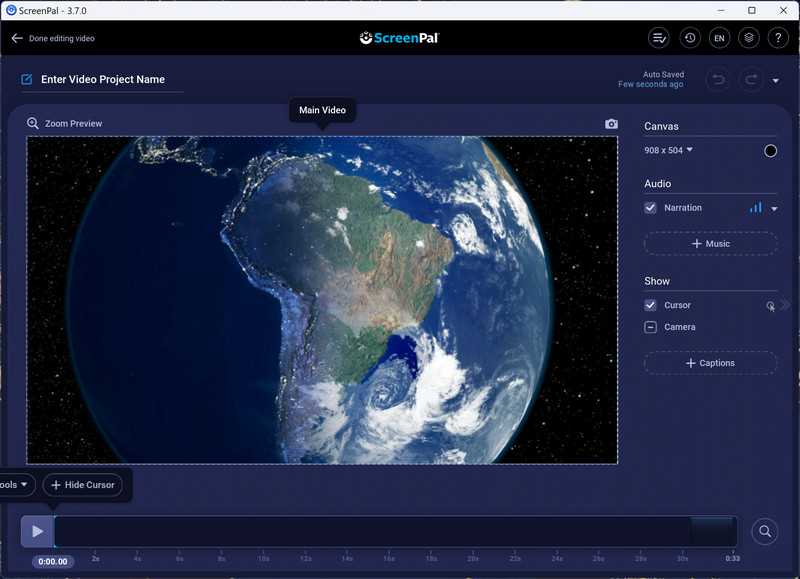This screenshot has height=579, width=800.
Task: Uncheck the Narration checkbox
Action: [651, 208]
